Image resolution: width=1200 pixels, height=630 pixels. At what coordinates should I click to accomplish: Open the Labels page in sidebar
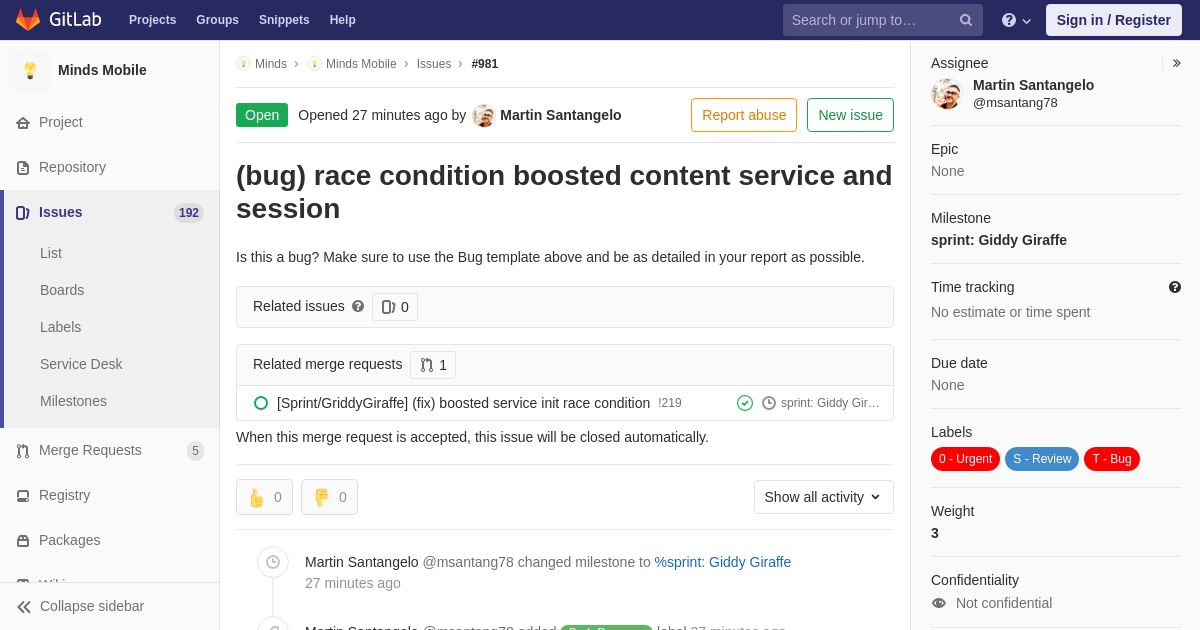[60, 327]
